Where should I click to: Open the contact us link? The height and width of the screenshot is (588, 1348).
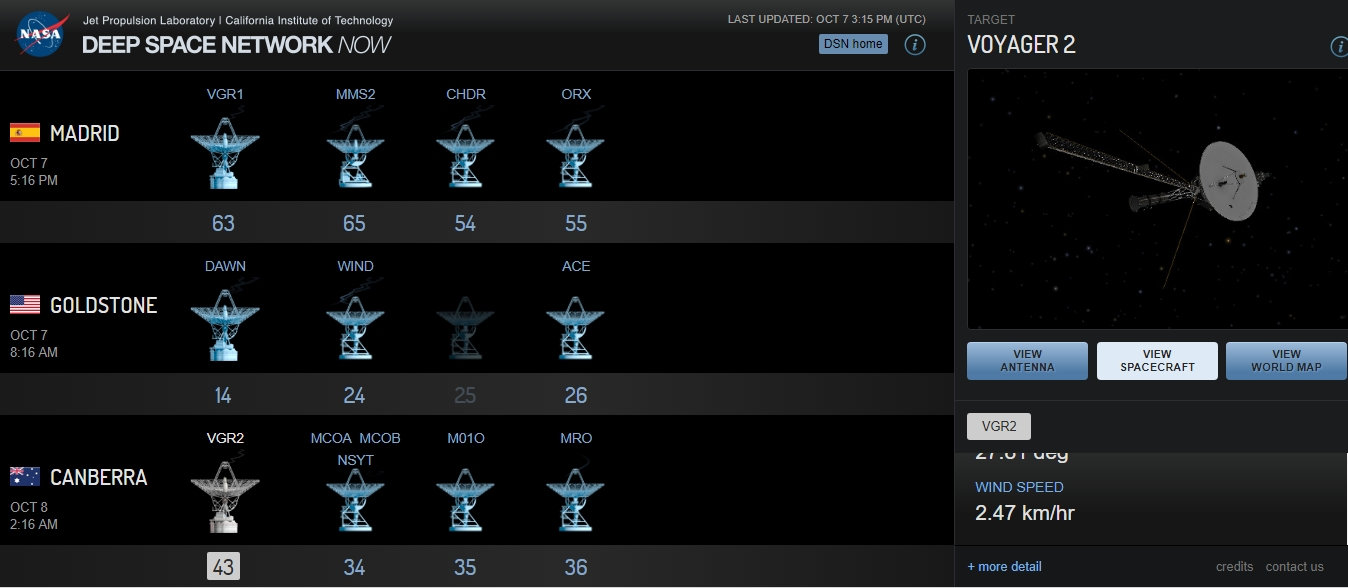point(1294,566)
